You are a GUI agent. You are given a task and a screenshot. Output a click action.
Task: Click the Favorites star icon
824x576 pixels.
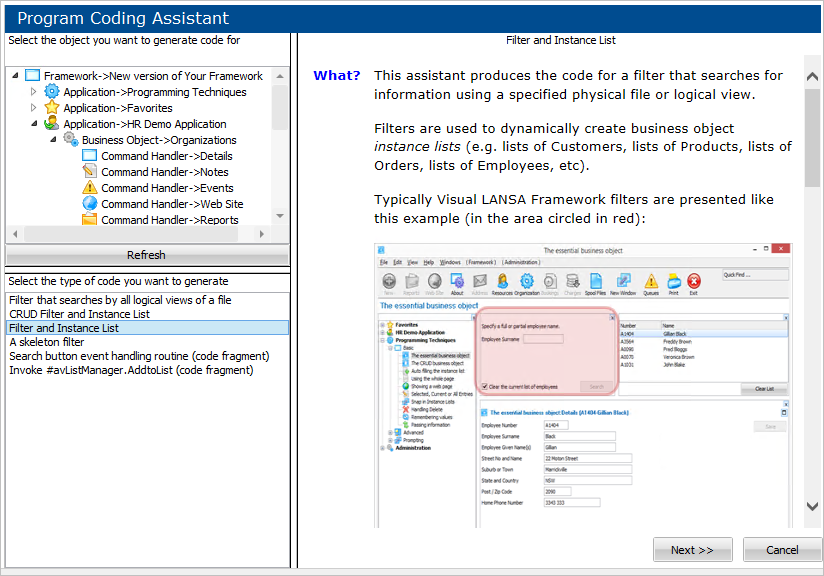pos(52,107)
